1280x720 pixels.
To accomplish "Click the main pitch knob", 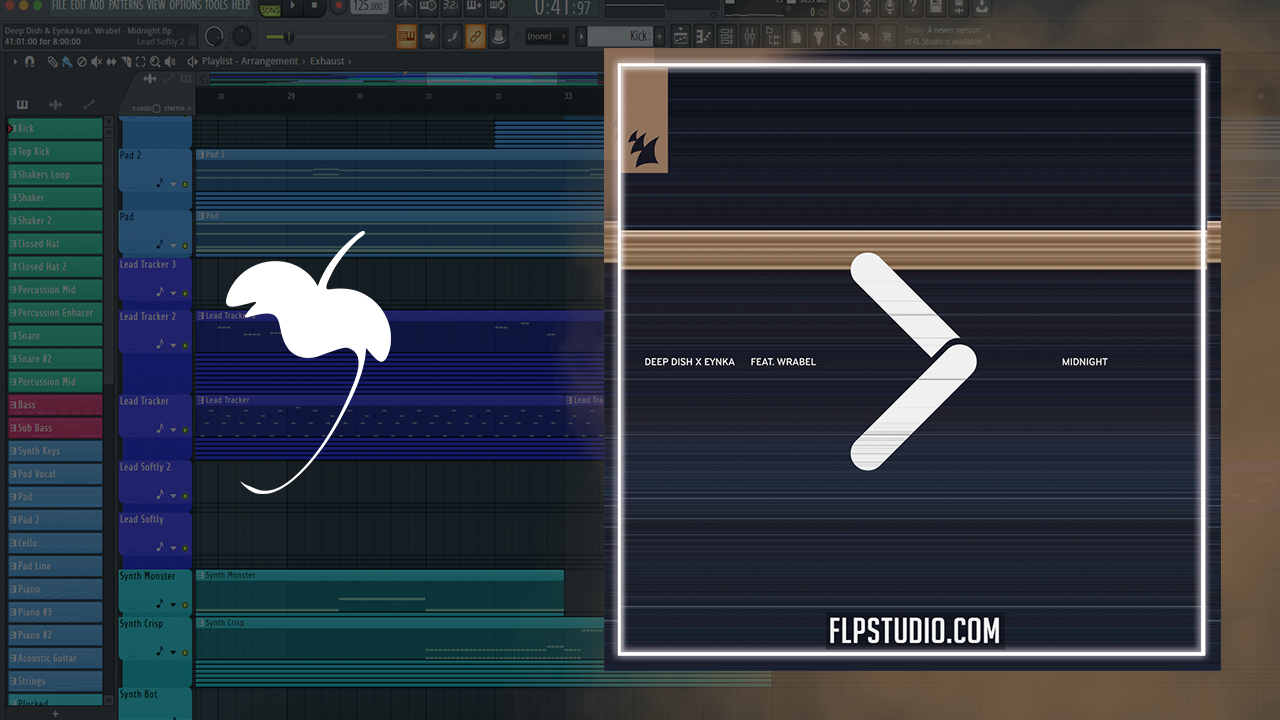I will pos(242,36).
